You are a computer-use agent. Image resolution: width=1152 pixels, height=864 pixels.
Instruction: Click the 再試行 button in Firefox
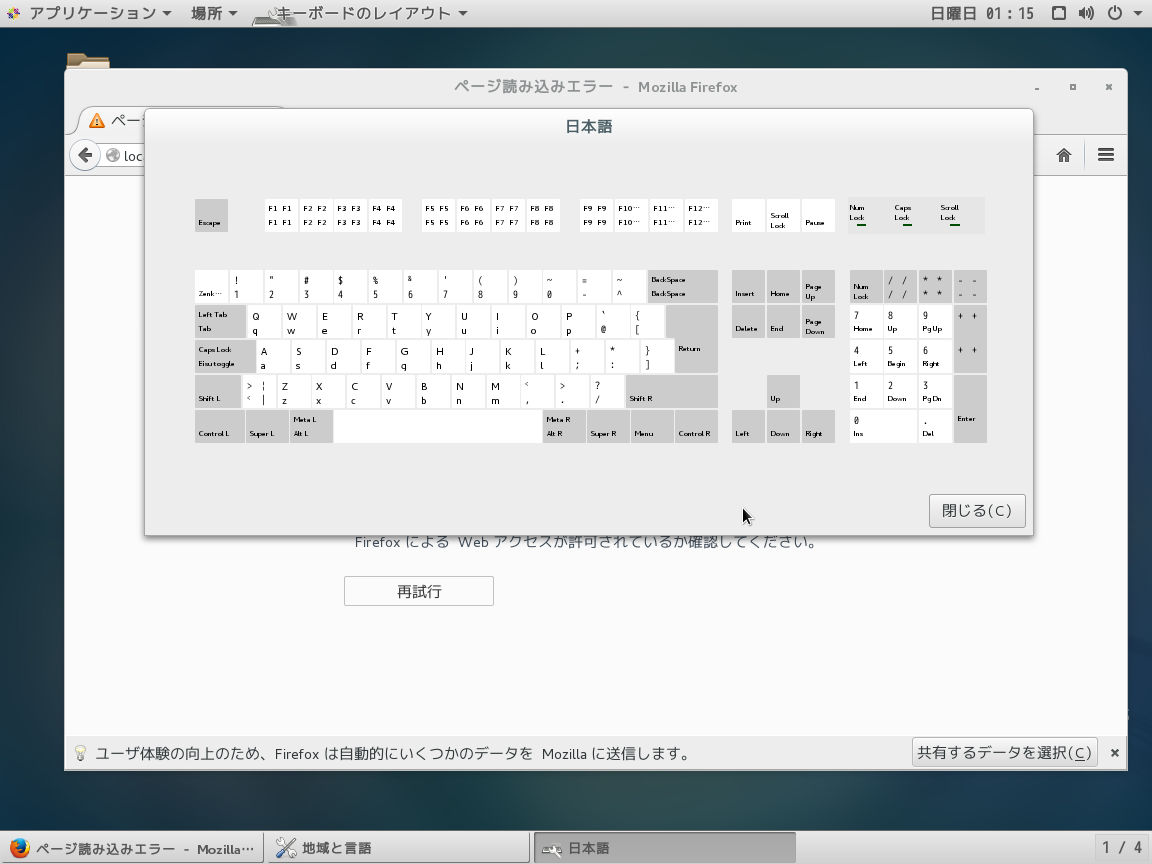click(x=419, y=591)
